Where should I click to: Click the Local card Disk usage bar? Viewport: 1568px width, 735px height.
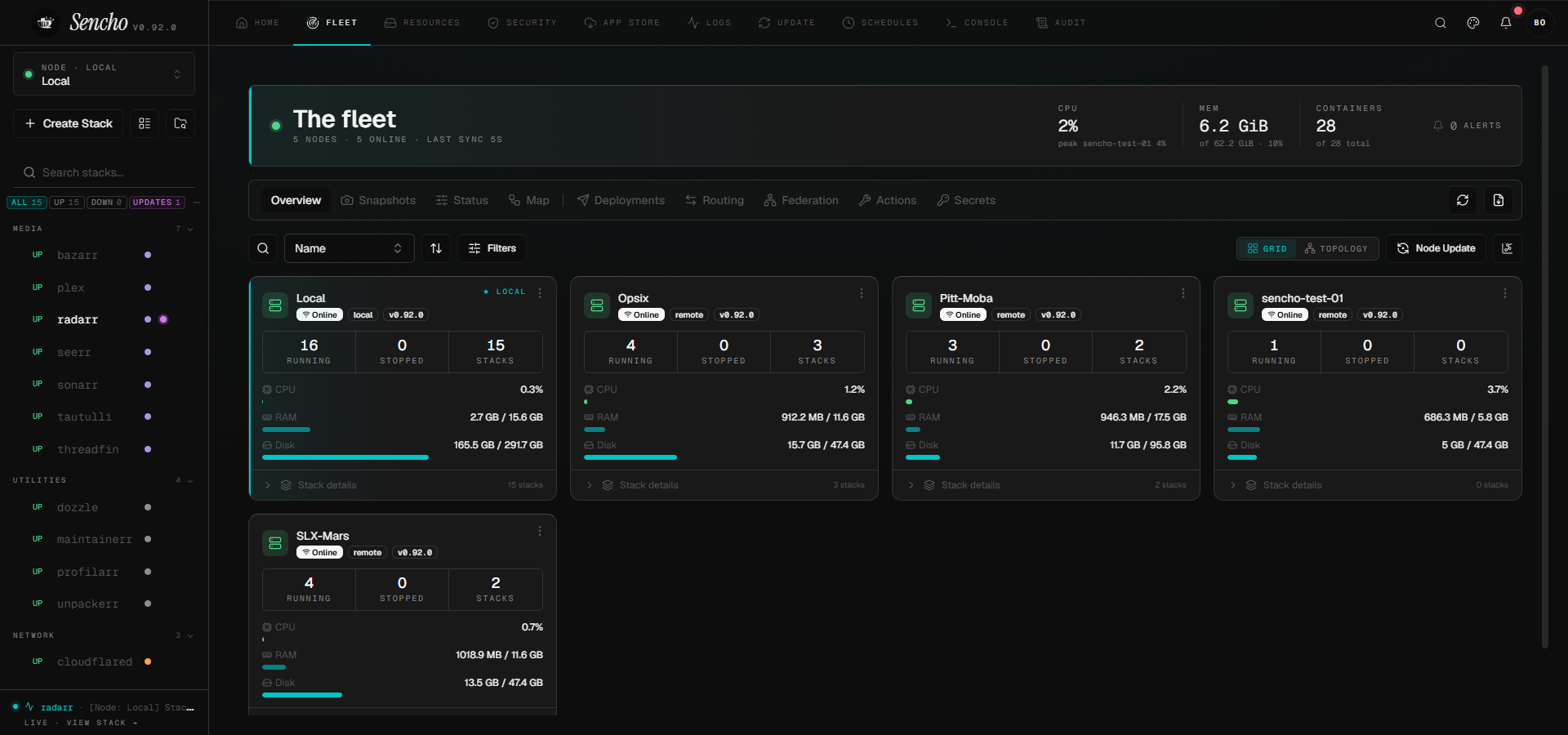403,457
